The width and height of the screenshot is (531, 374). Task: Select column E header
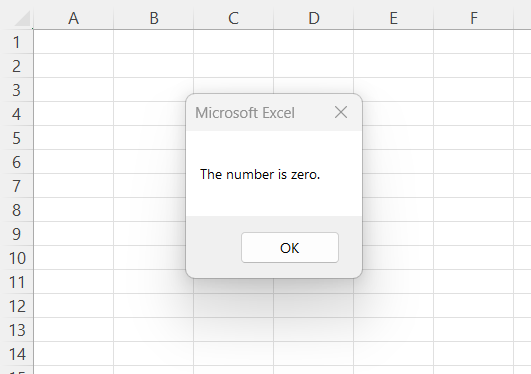point(394,18)
